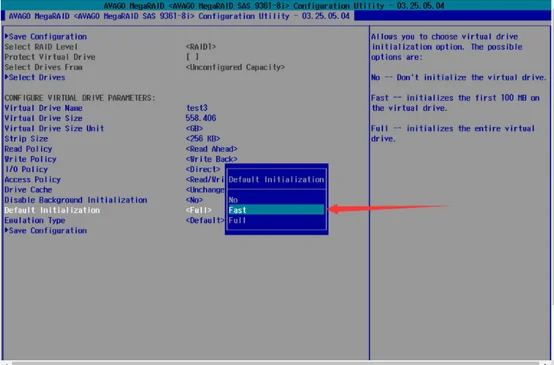Select the Virtual Drive Size label
Screen dimensions: 554x365
coord(43,118)
